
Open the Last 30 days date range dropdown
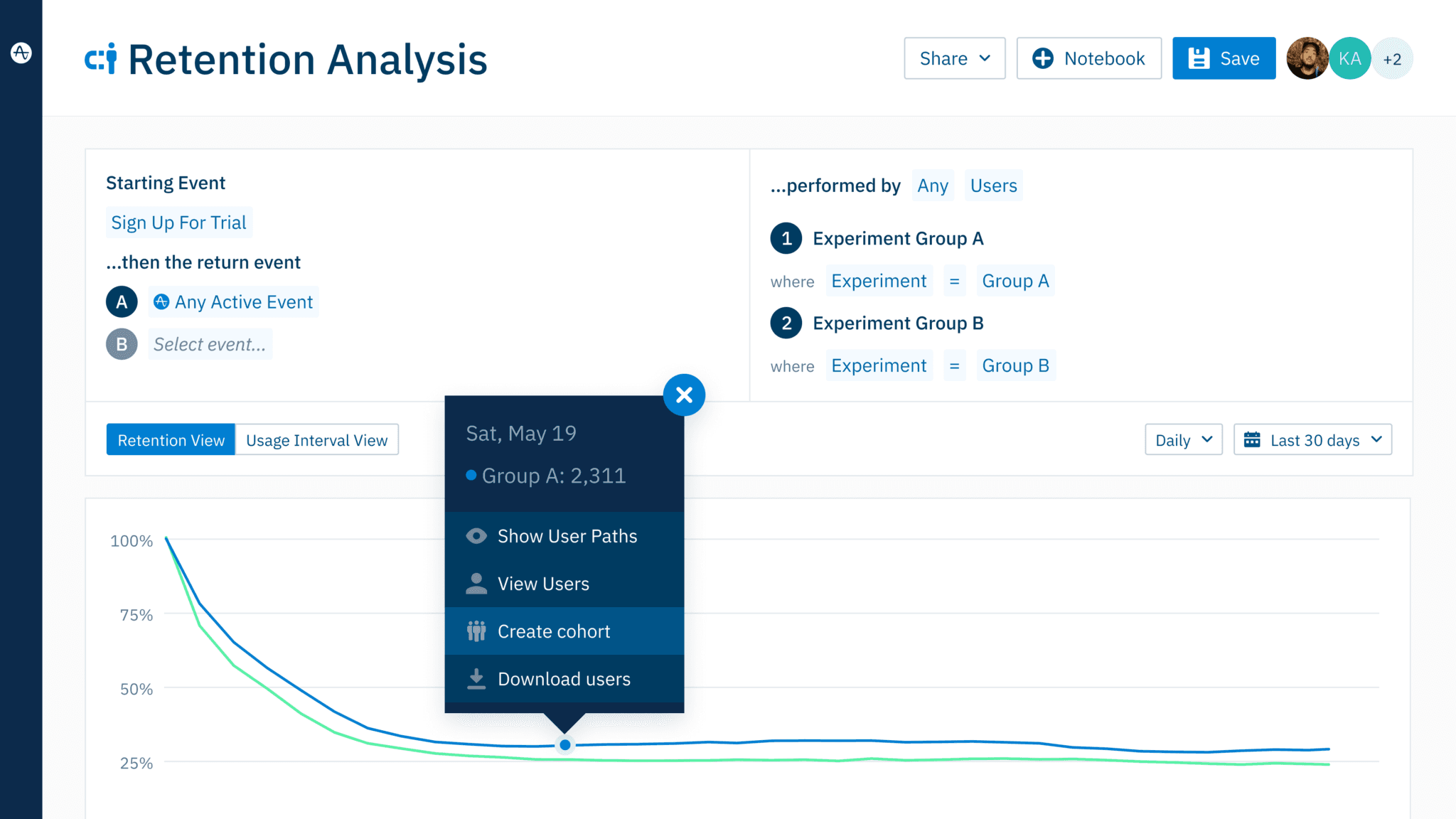[x=1312, y=439]
